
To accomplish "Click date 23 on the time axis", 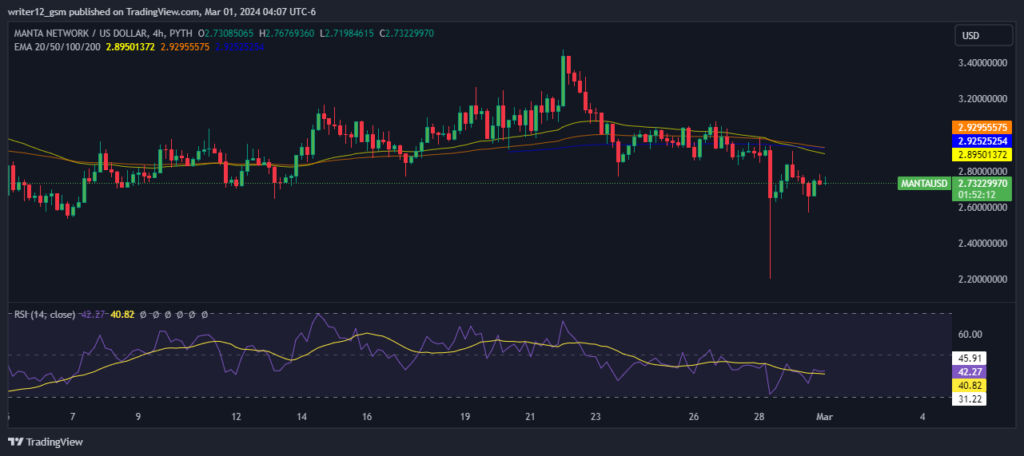I will [x=596, y=417].
